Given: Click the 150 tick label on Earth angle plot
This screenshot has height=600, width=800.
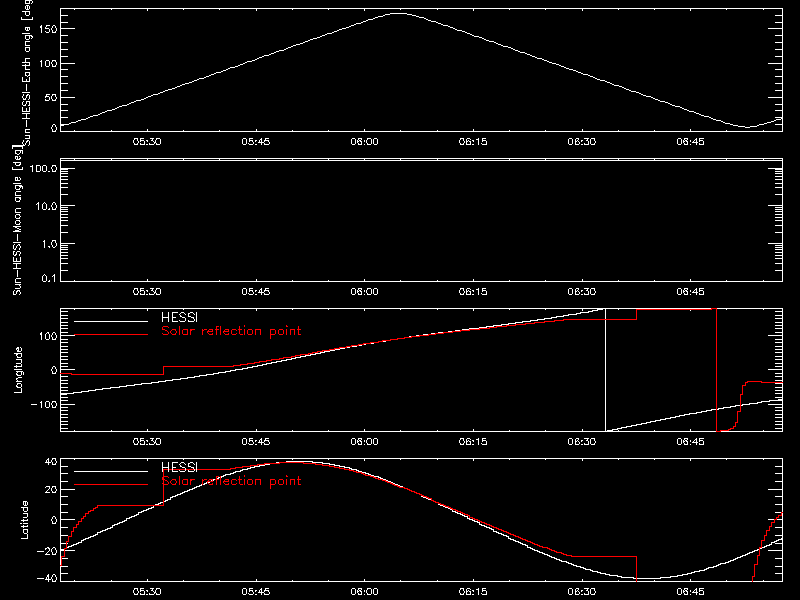Looking at the screenshot, I should click(x=47, y=29).
